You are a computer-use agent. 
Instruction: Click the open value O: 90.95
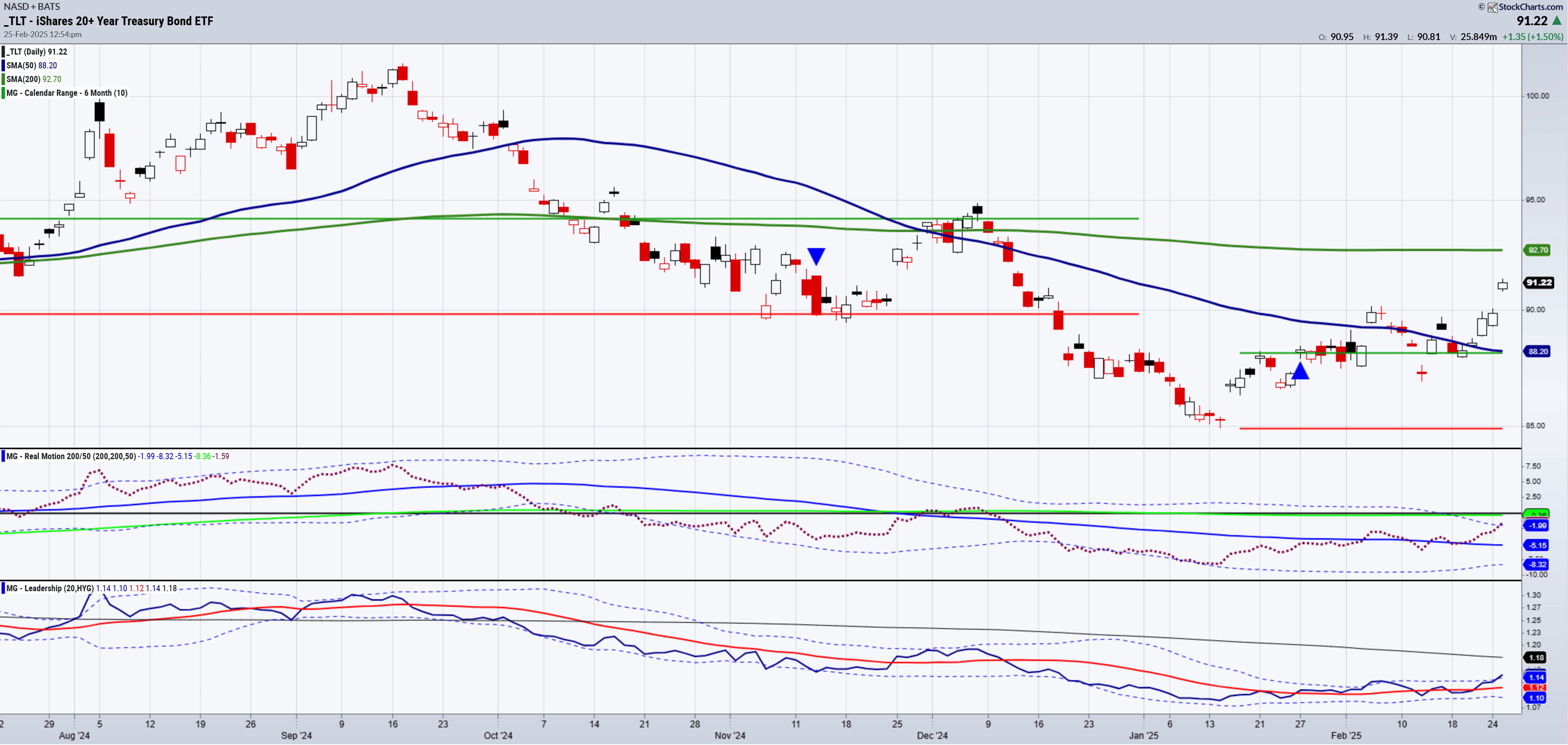1336,37
